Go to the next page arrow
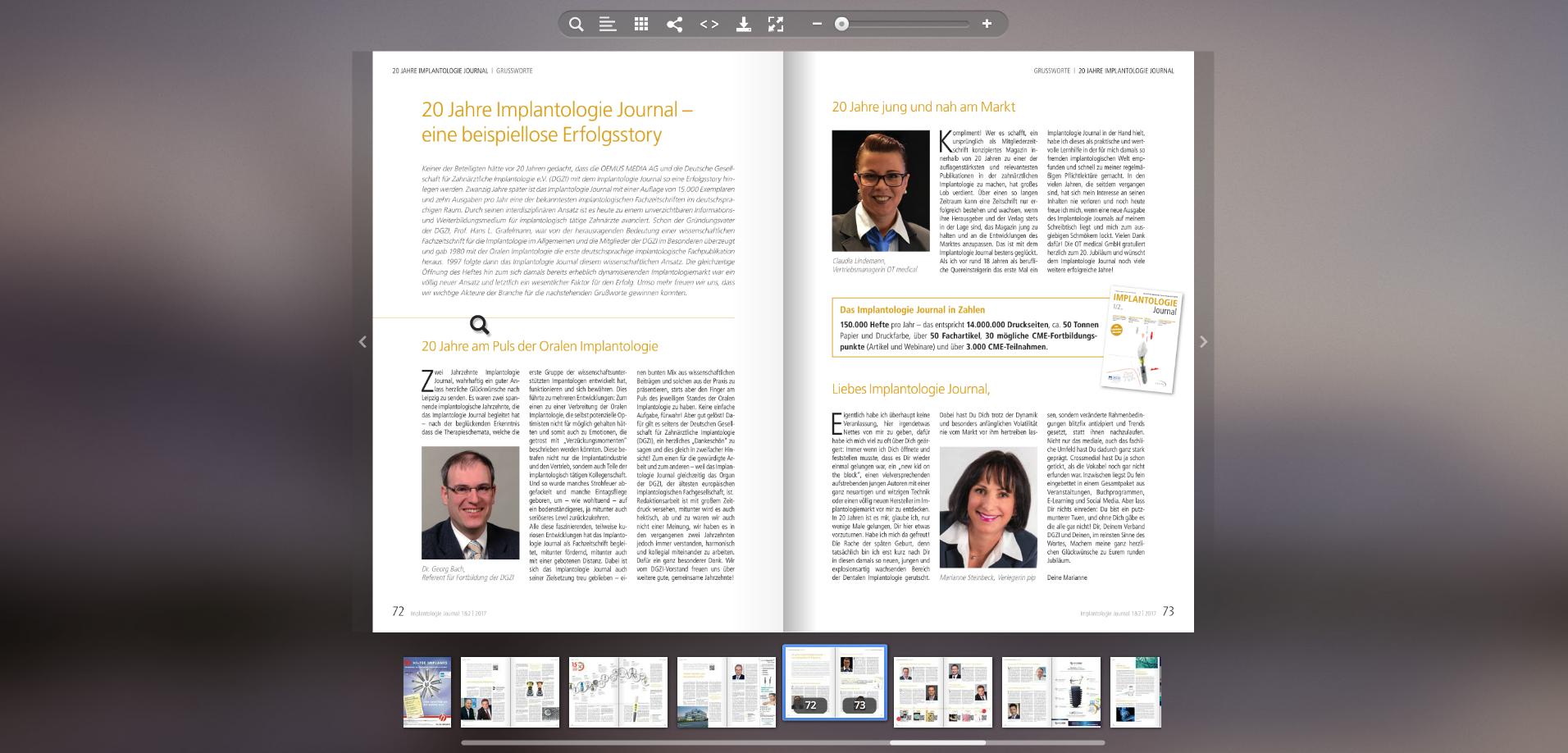 1203,341
